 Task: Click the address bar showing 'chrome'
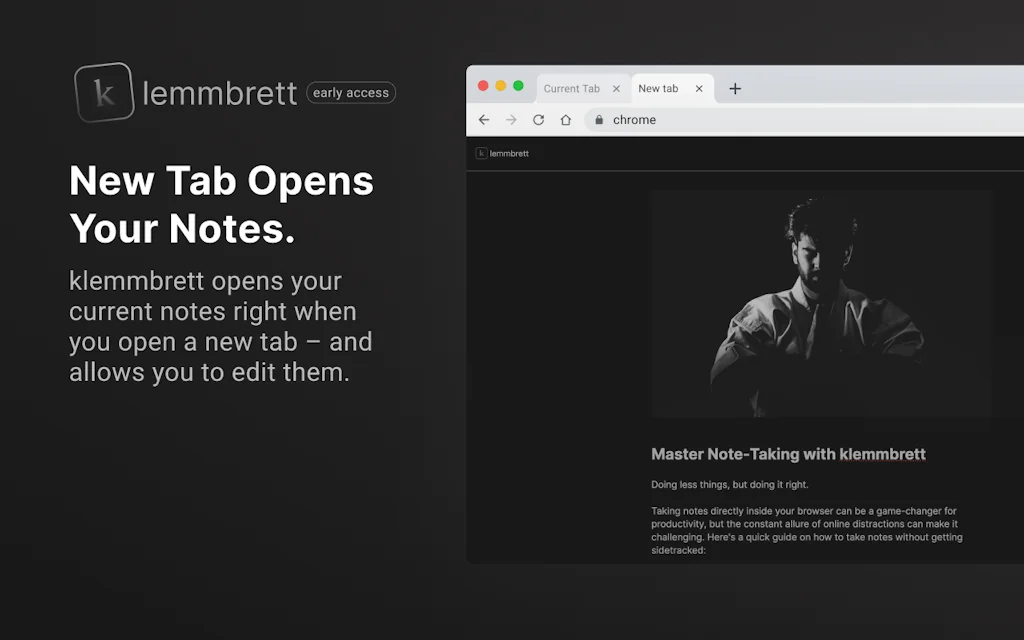coord(634,119)
